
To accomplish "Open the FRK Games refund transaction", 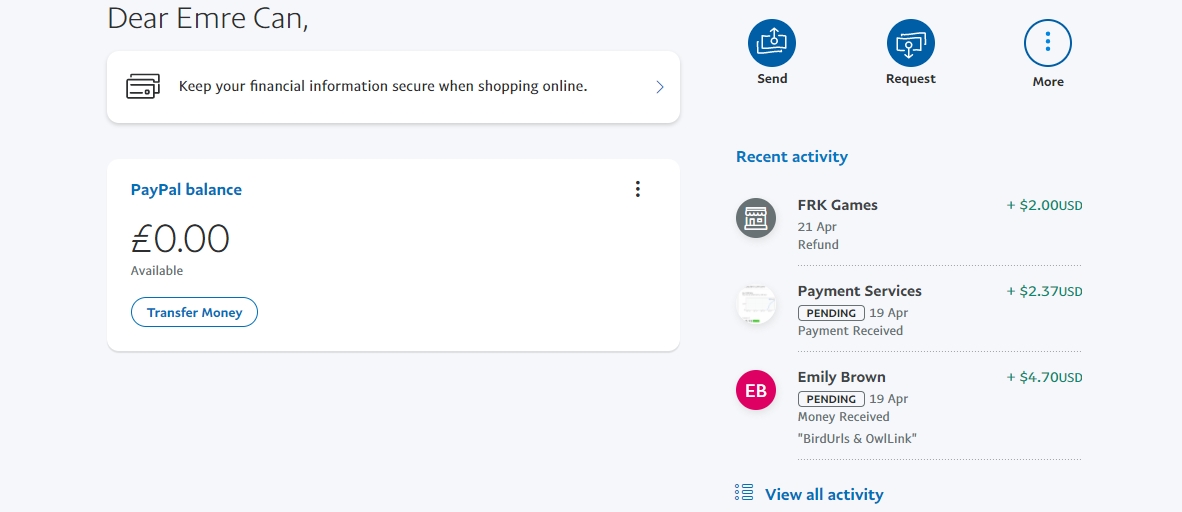I will pyautogui.click(x=908, y=224).
